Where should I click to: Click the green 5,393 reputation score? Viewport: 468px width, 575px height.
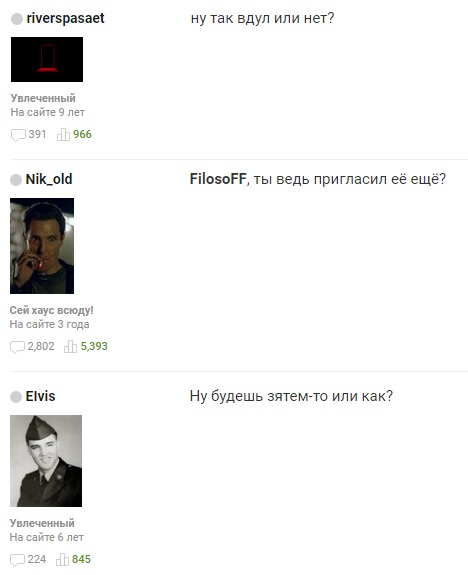[x=94, y=346]
